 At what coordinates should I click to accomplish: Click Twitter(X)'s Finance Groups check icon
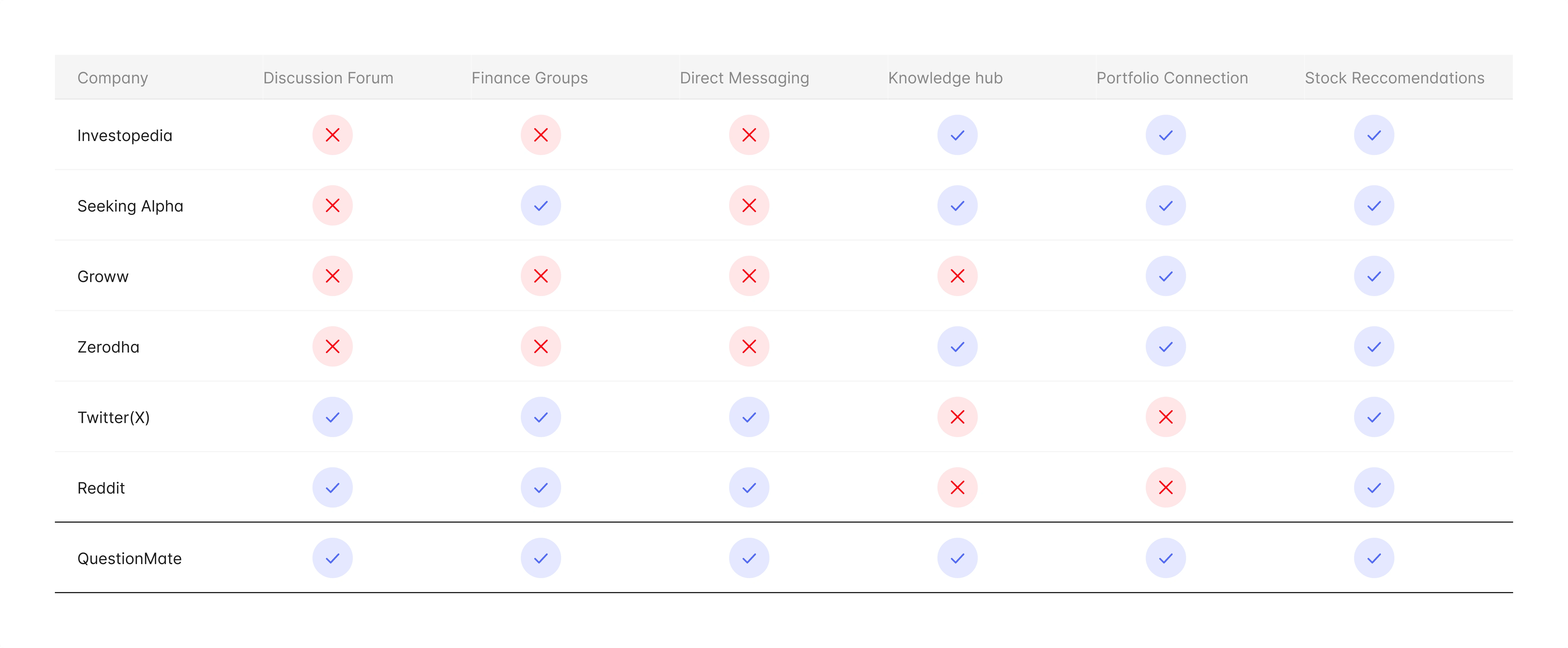click(x=540, y=417)
